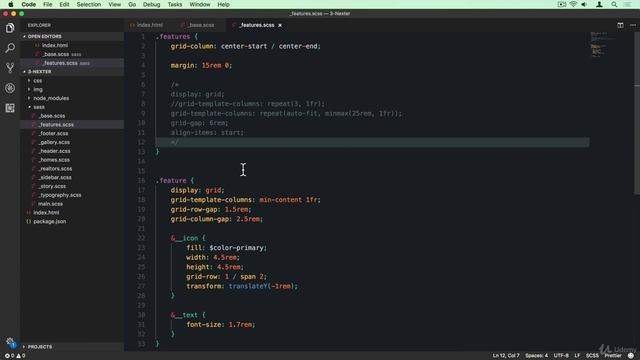
Task: Open the View menu
Action: [115, 4]
